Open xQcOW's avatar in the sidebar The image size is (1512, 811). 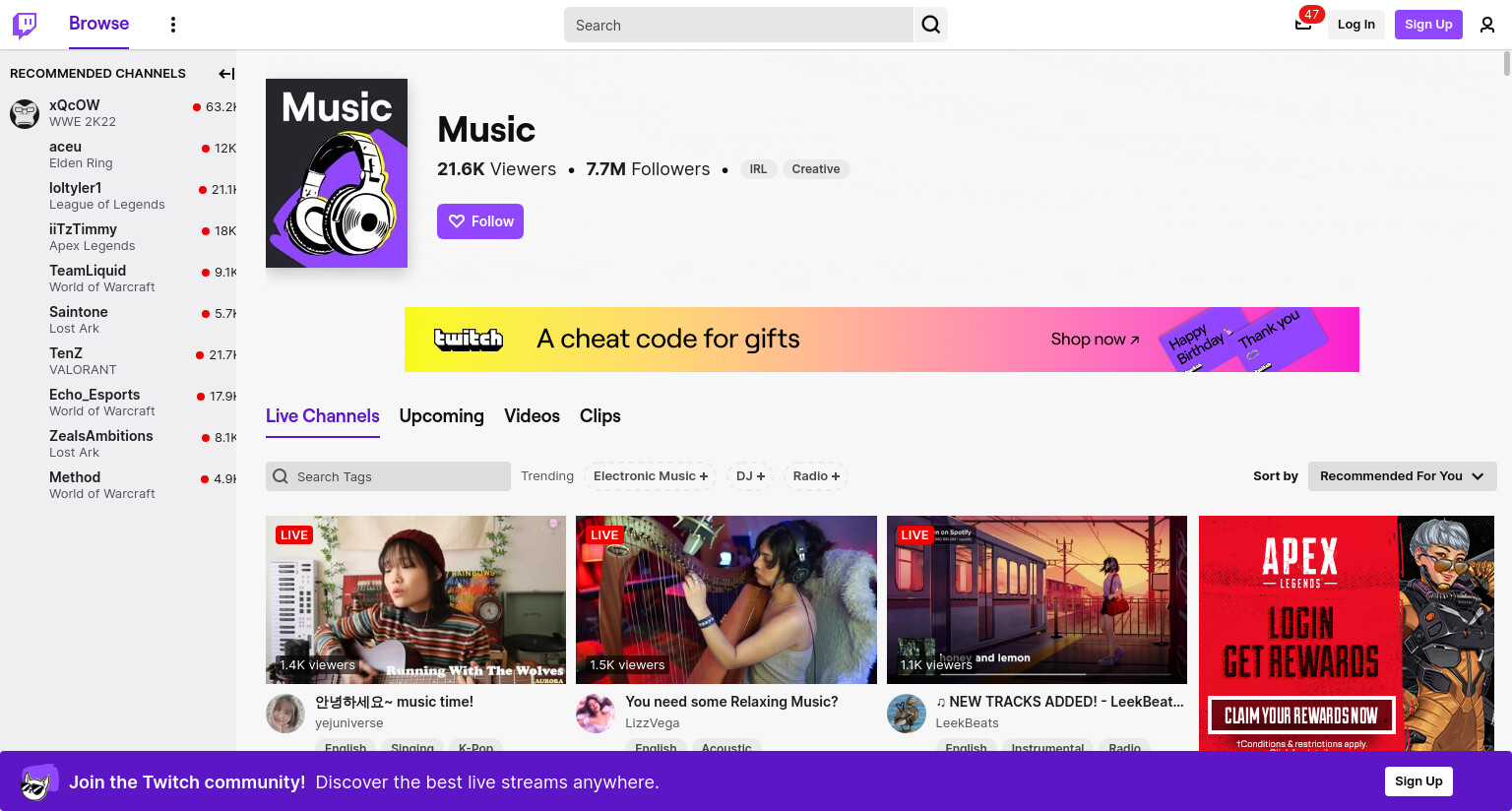click(x=25, y=113)
